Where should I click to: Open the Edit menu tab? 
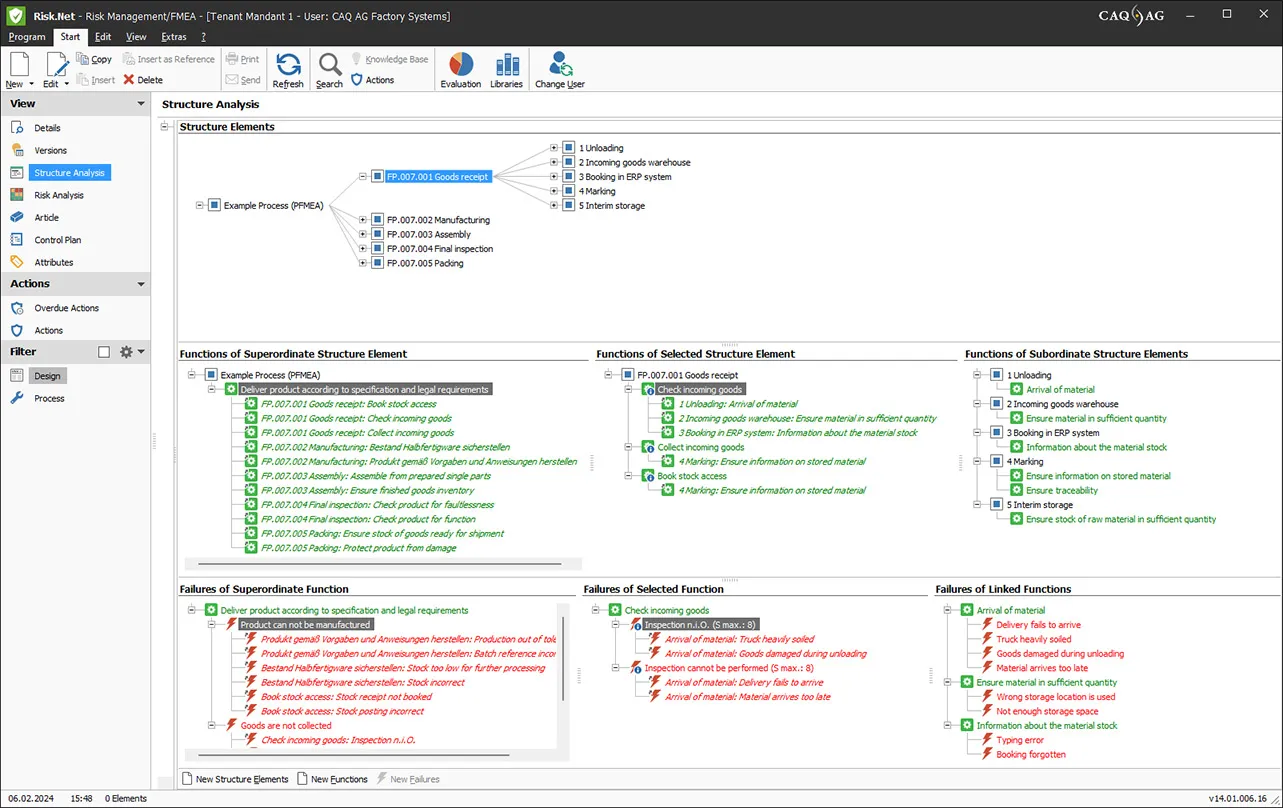(x=103, y=37)
